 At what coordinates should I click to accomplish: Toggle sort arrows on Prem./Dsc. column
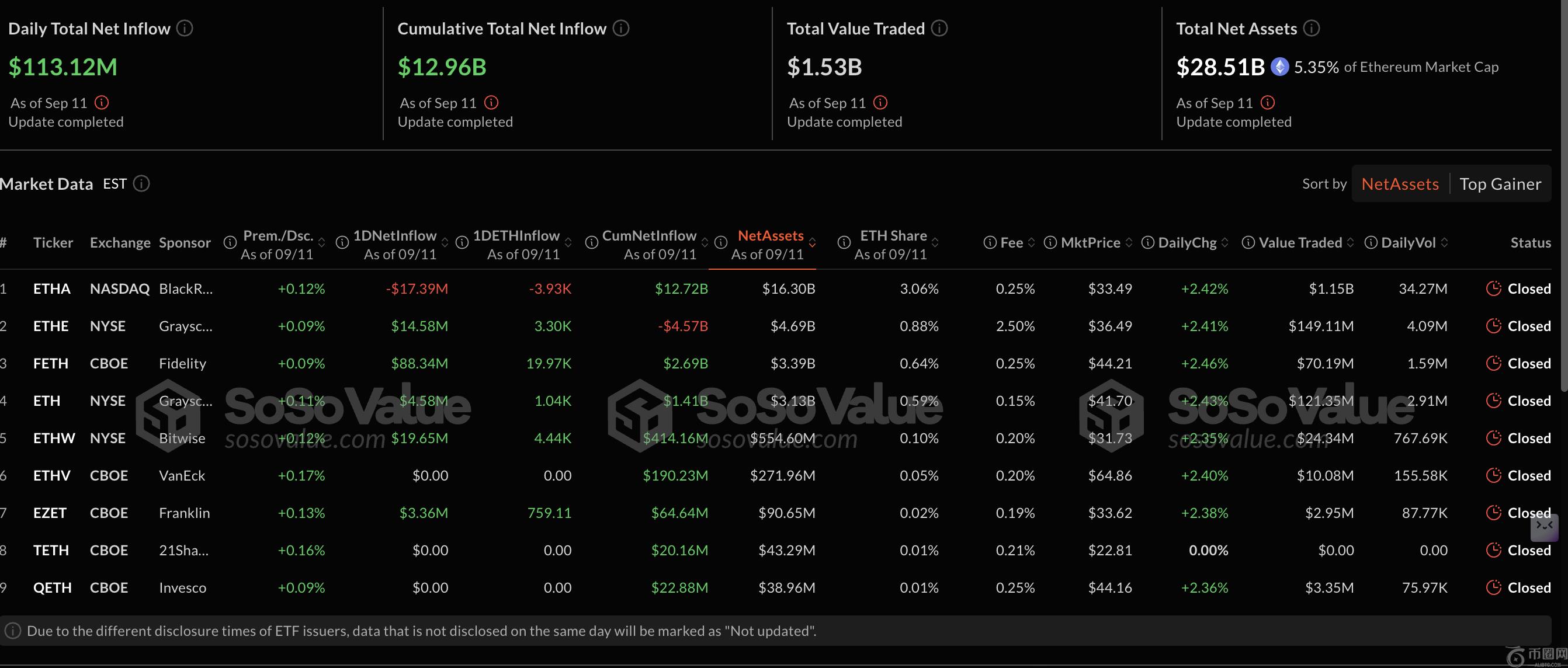(x=322, y=243)
